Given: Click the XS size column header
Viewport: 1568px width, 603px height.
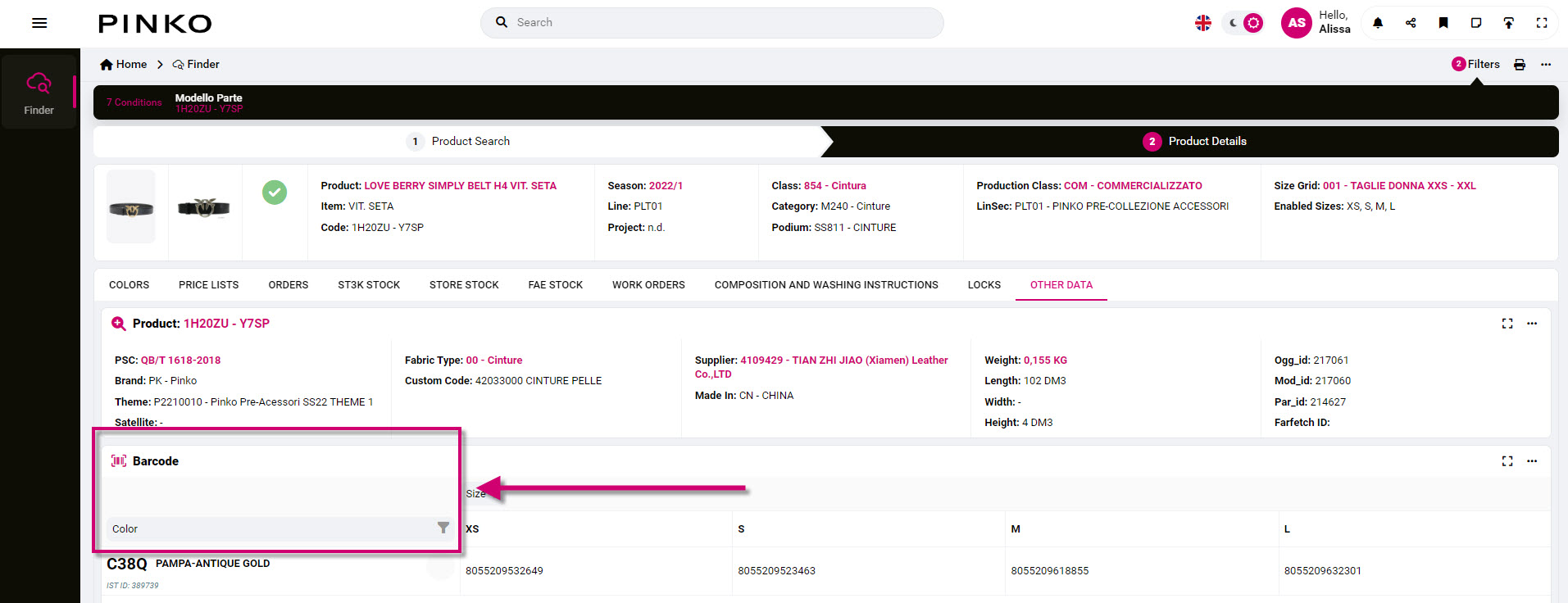Looking at the screenshot, I should click(x=596, y=529).
